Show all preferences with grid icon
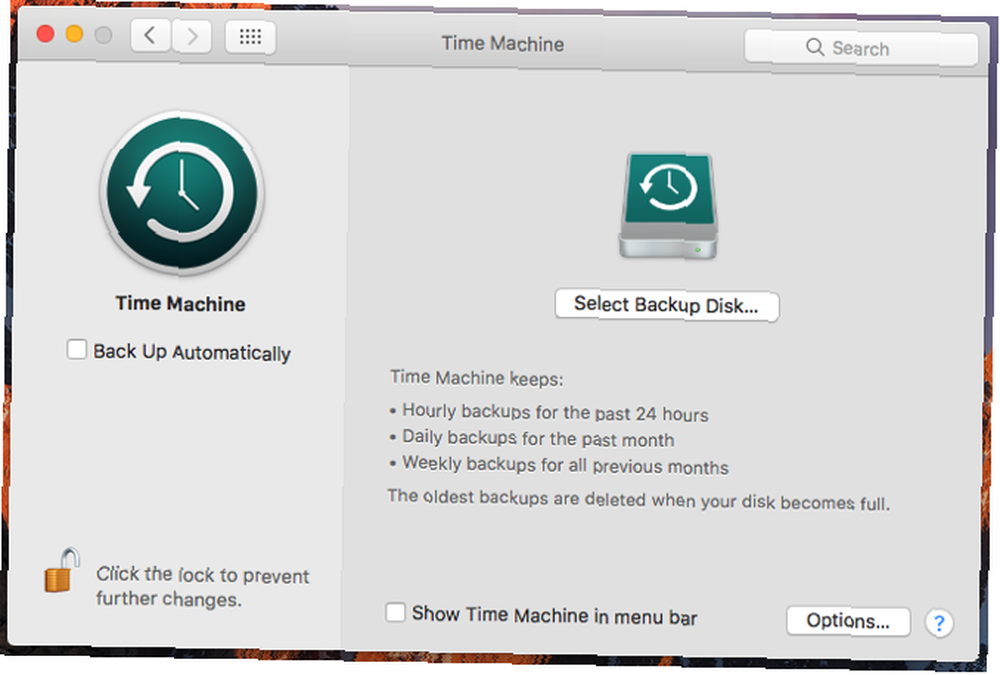The width and height of the screenshot is (1000, 675). coord(251,36)
